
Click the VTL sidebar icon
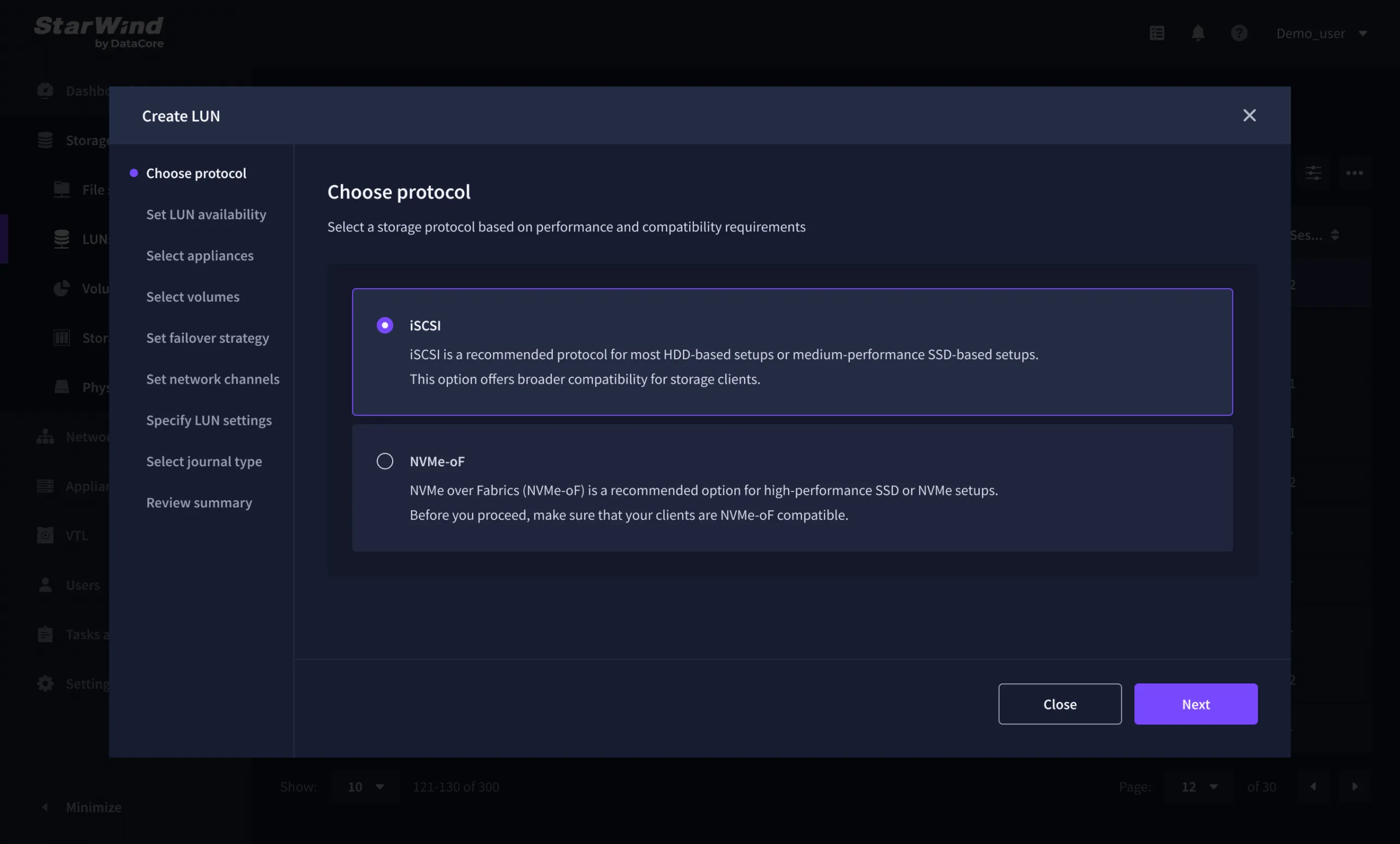pos(45,536)
